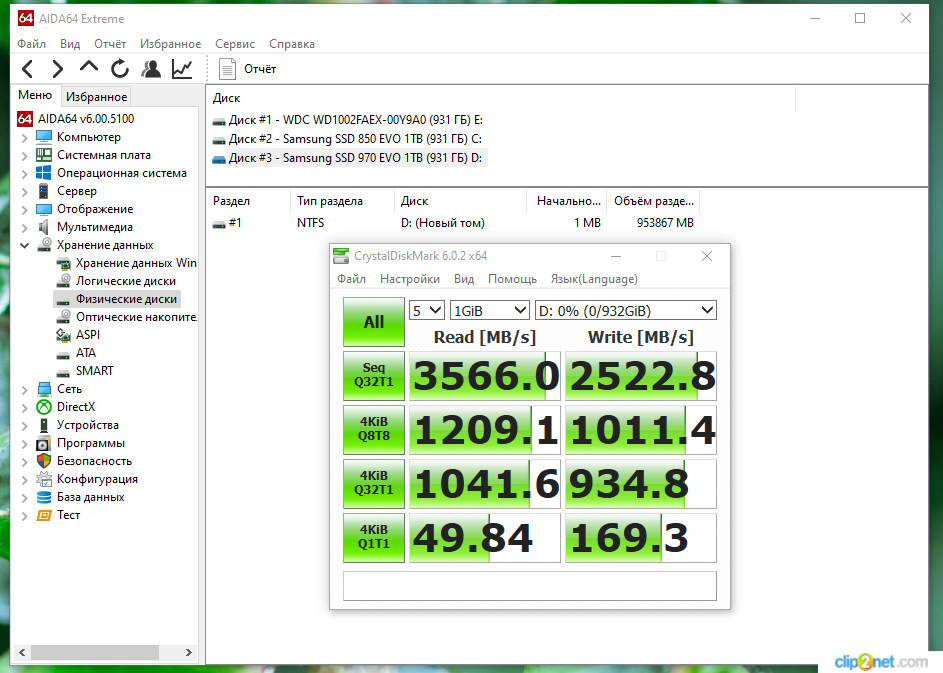Open CrystalDiskMark Помощь menu
943x673 pixels.
[512, 279]
